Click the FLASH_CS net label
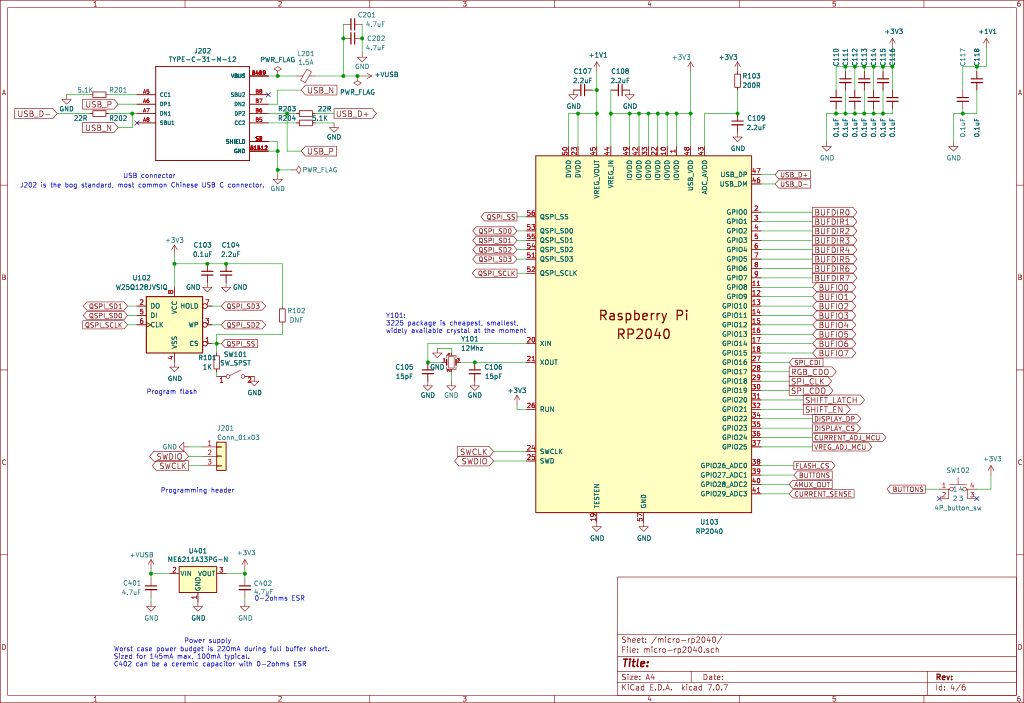Image resolution: width=1024 pixels, height=703 pixels. click(x=813, y=466)
